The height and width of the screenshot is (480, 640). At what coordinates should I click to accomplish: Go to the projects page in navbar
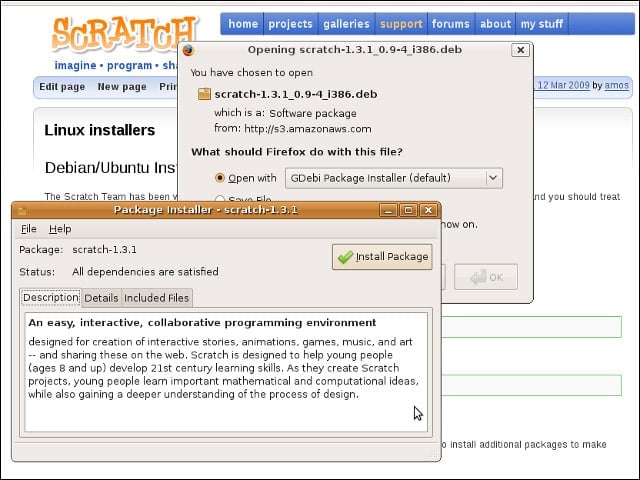[290, 24]
